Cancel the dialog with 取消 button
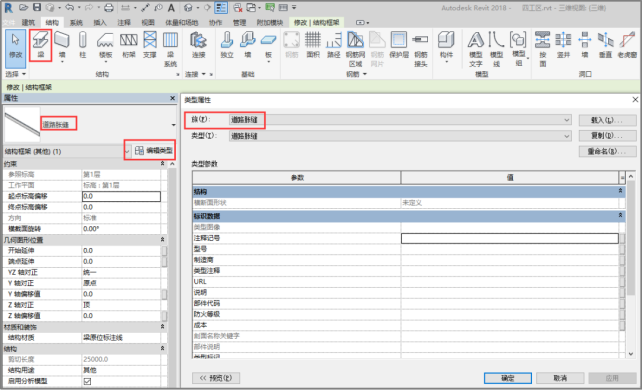Screen dimensions: 642x391 point(560,378)
